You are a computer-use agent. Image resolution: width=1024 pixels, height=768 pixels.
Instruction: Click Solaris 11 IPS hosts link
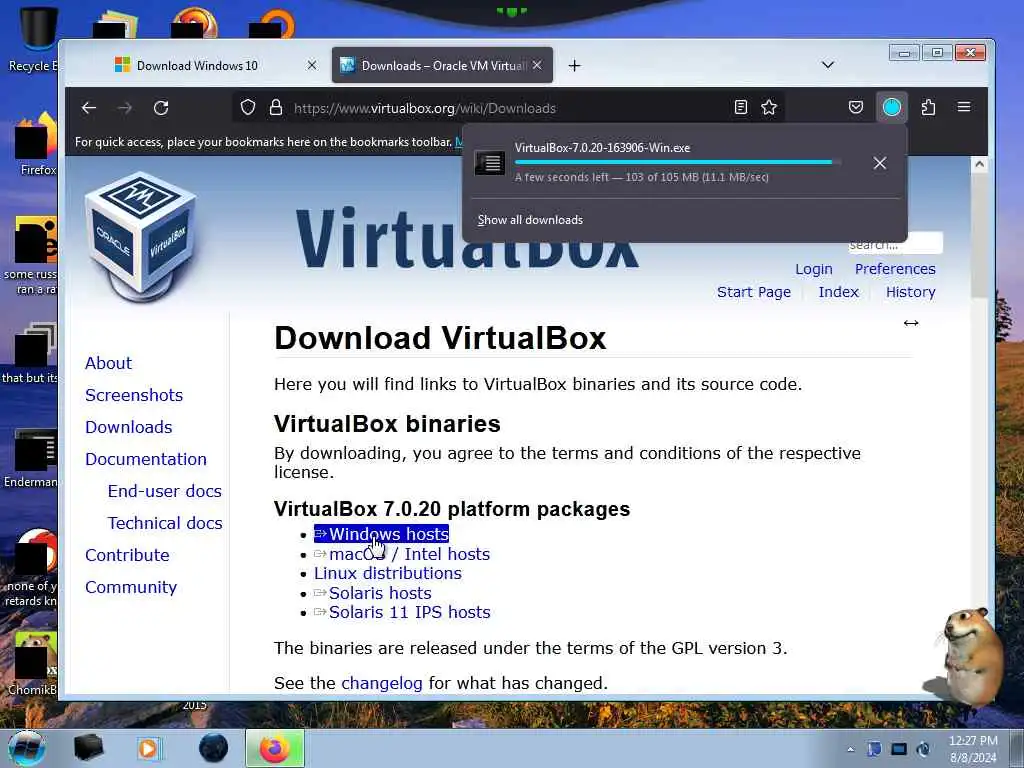coord(402,613)
